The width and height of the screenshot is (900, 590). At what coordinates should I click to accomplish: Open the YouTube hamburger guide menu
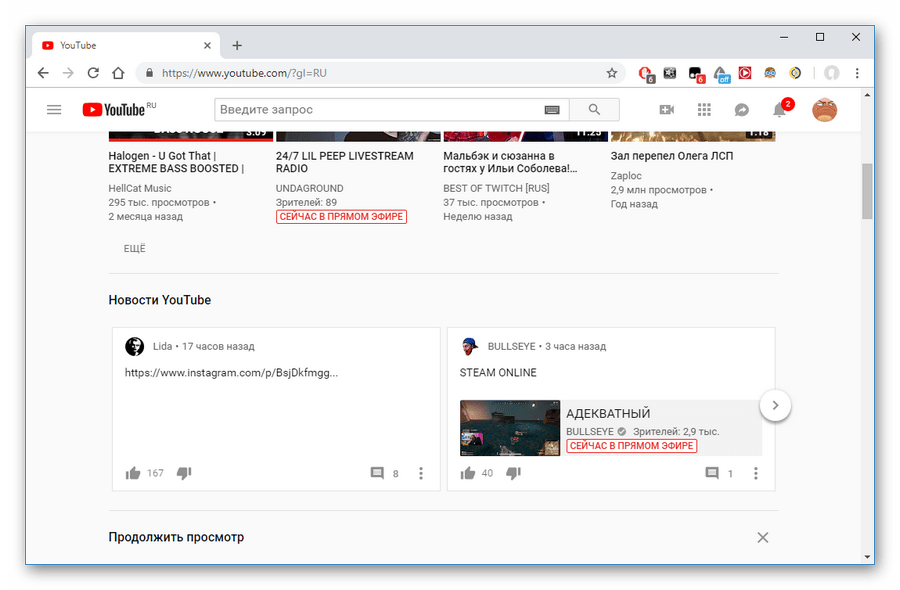54,110
